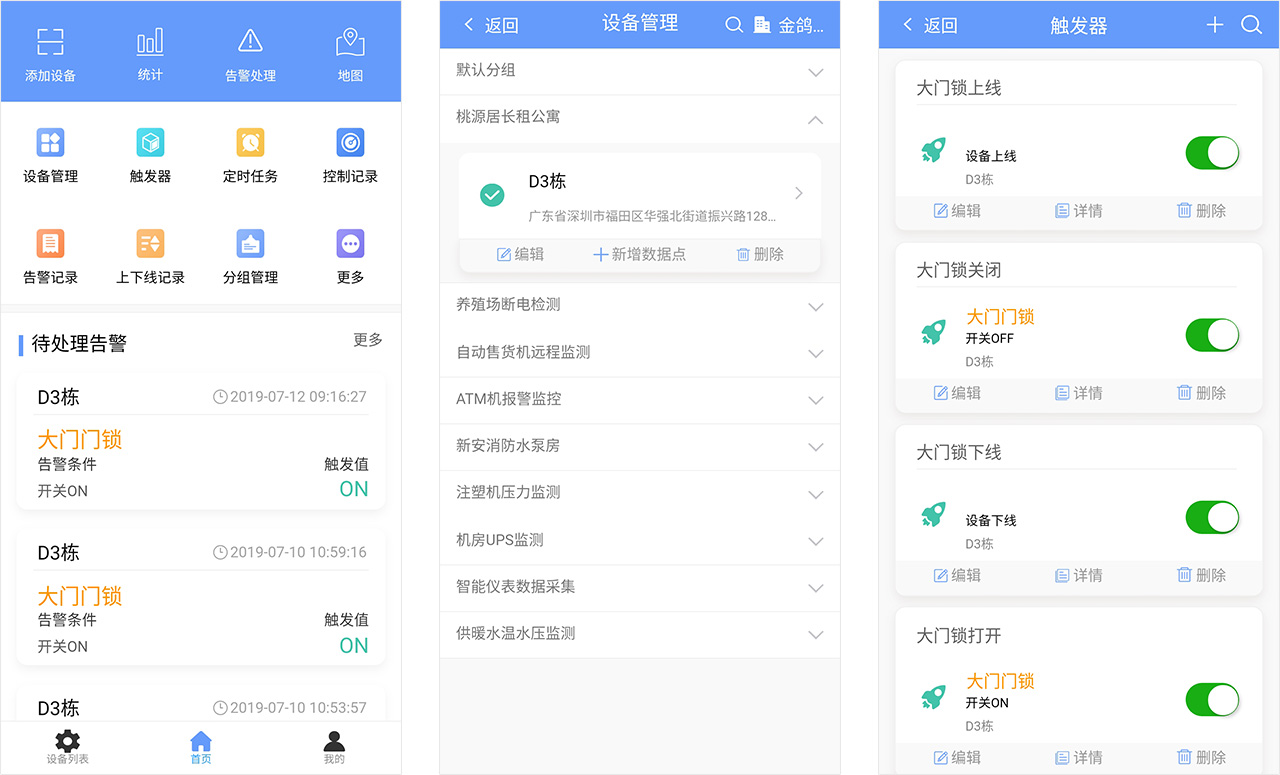Toggle off the 大门锁打开 trigger switch

coord(1212,700)
